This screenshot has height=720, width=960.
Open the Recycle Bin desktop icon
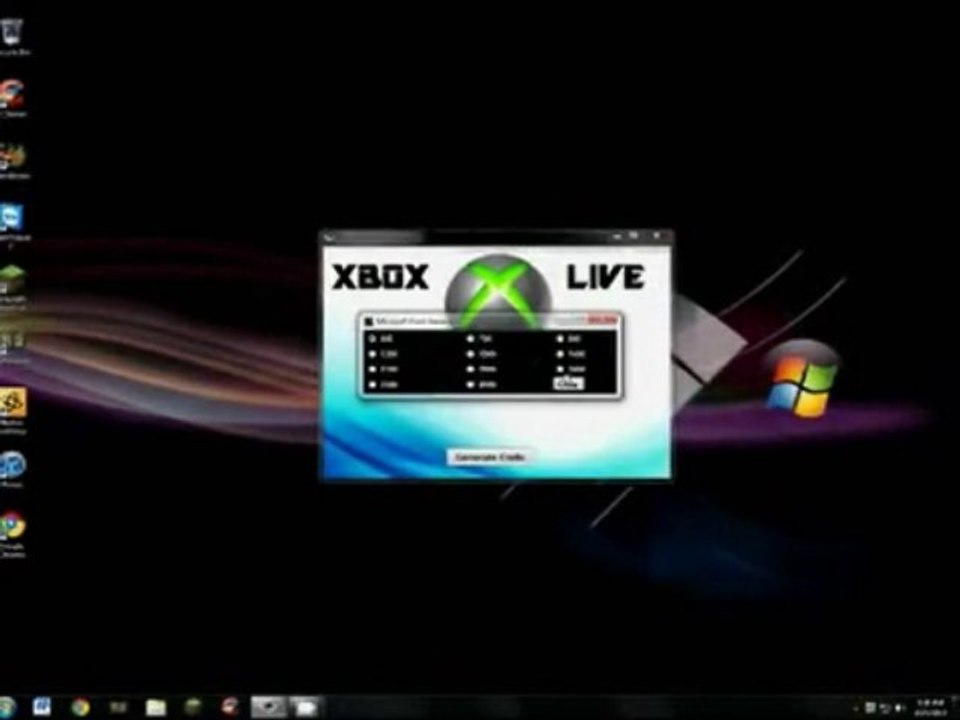click(x=12, y=36)
